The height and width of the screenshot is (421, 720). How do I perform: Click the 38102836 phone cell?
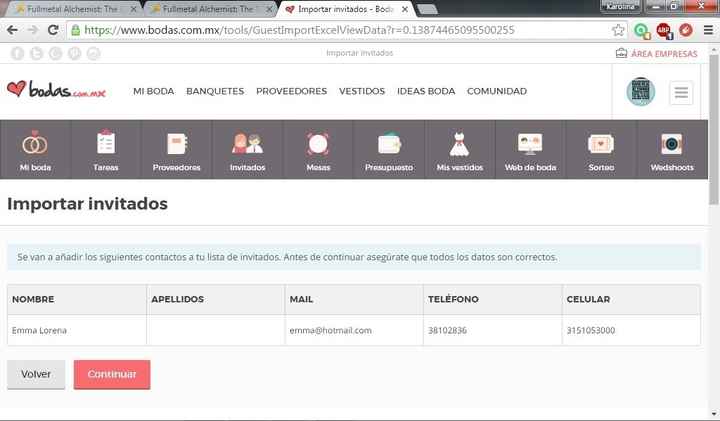point(492,330)
